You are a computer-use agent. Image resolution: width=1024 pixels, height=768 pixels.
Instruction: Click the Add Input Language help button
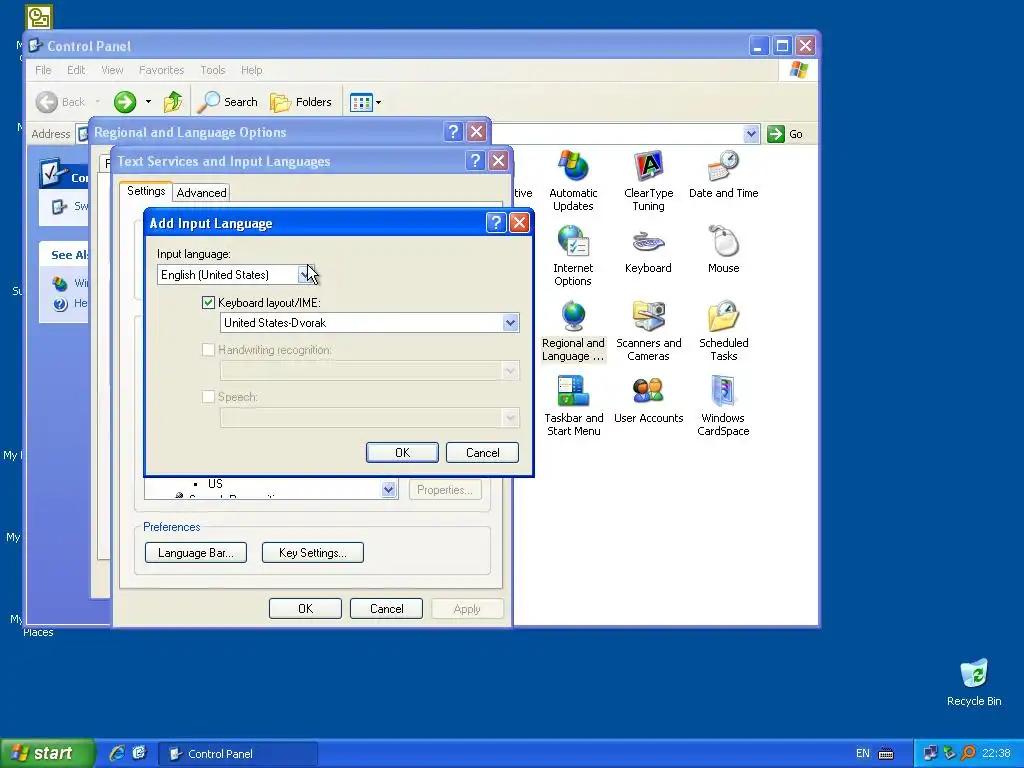tap(496, 223)
